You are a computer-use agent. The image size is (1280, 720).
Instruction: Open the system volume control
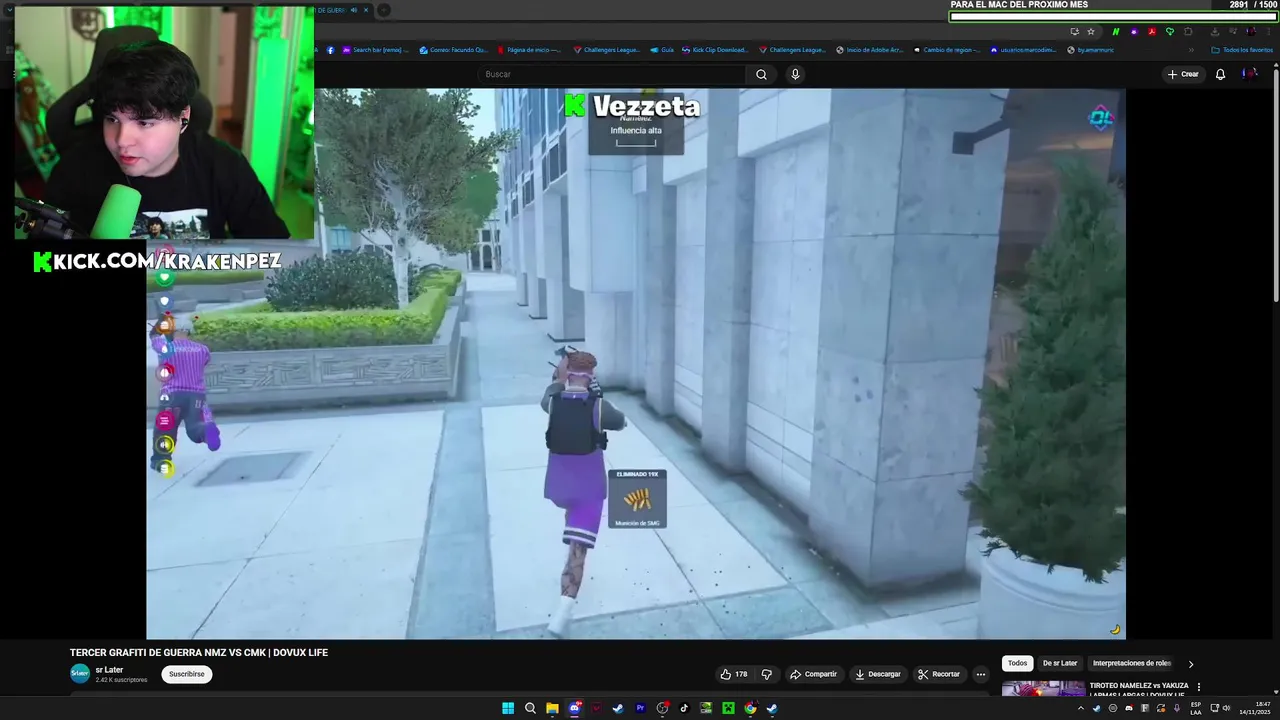(1227, 708)
